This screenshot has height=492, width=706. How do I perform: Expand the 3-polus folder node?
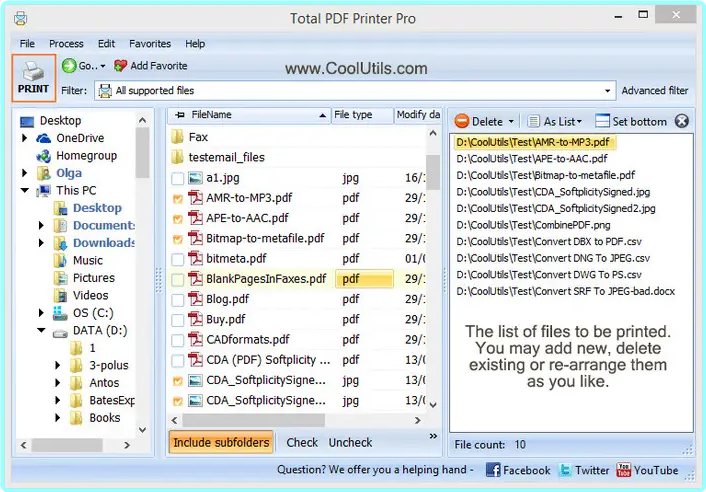(57, 365)
